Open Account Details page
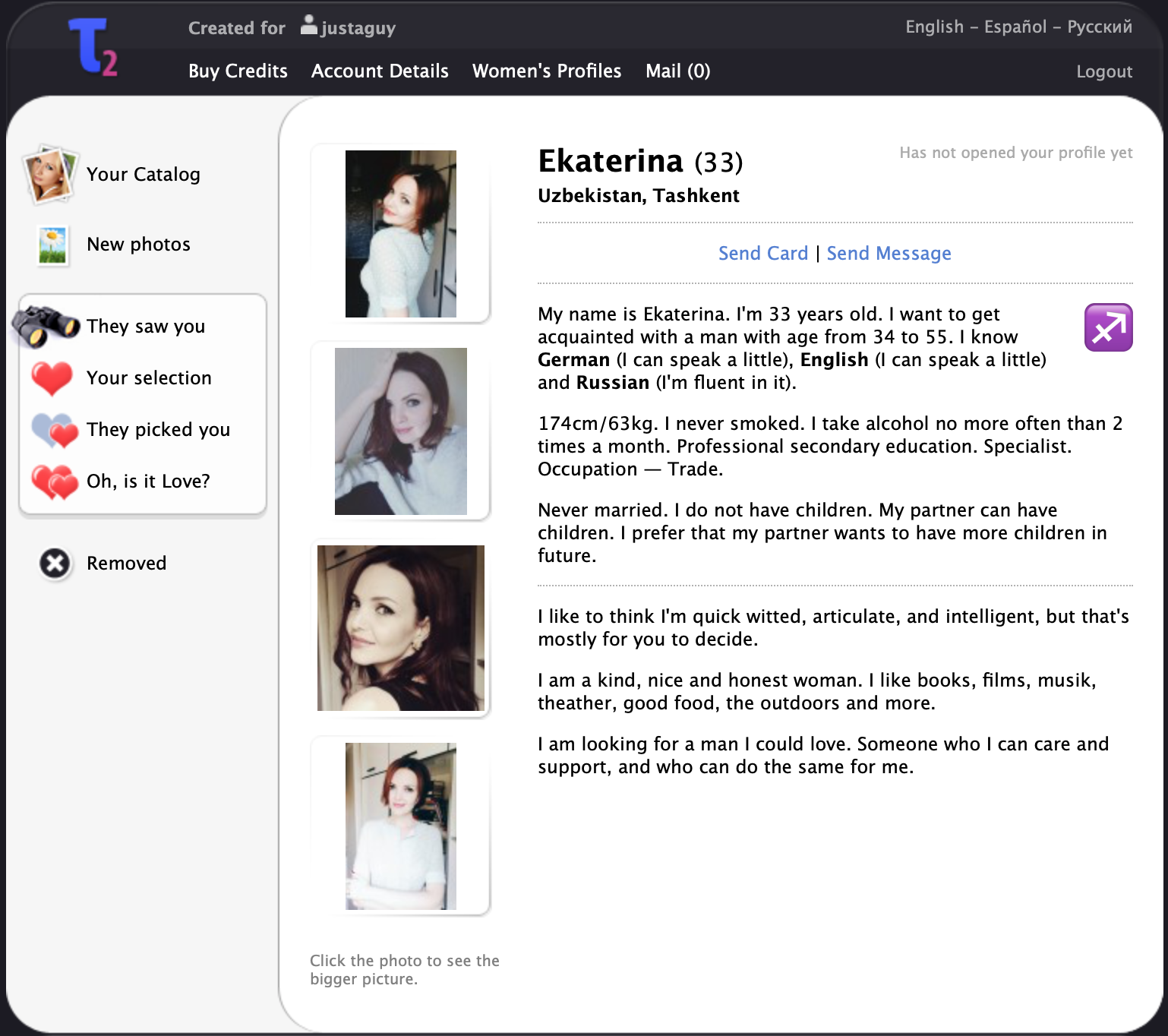 [x=380, y=71]
